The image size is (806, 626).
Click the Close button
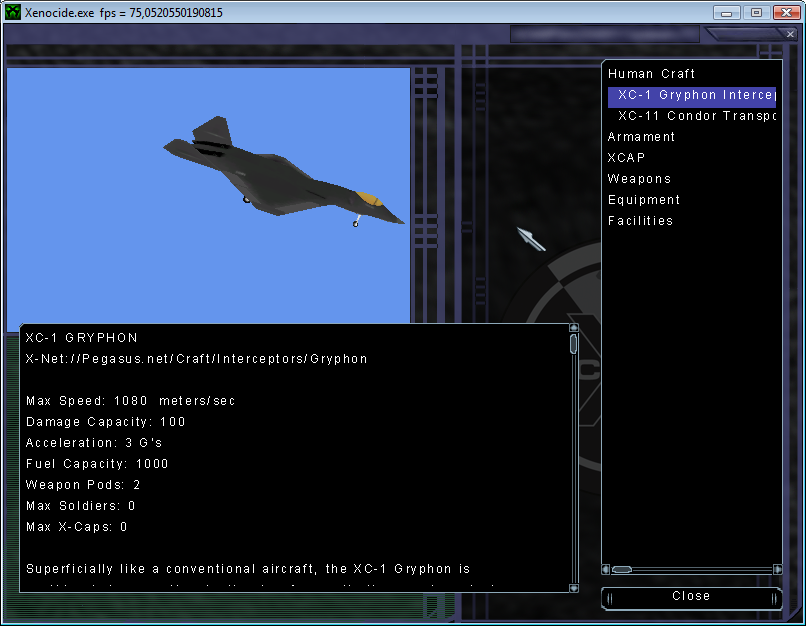[691, 598]
